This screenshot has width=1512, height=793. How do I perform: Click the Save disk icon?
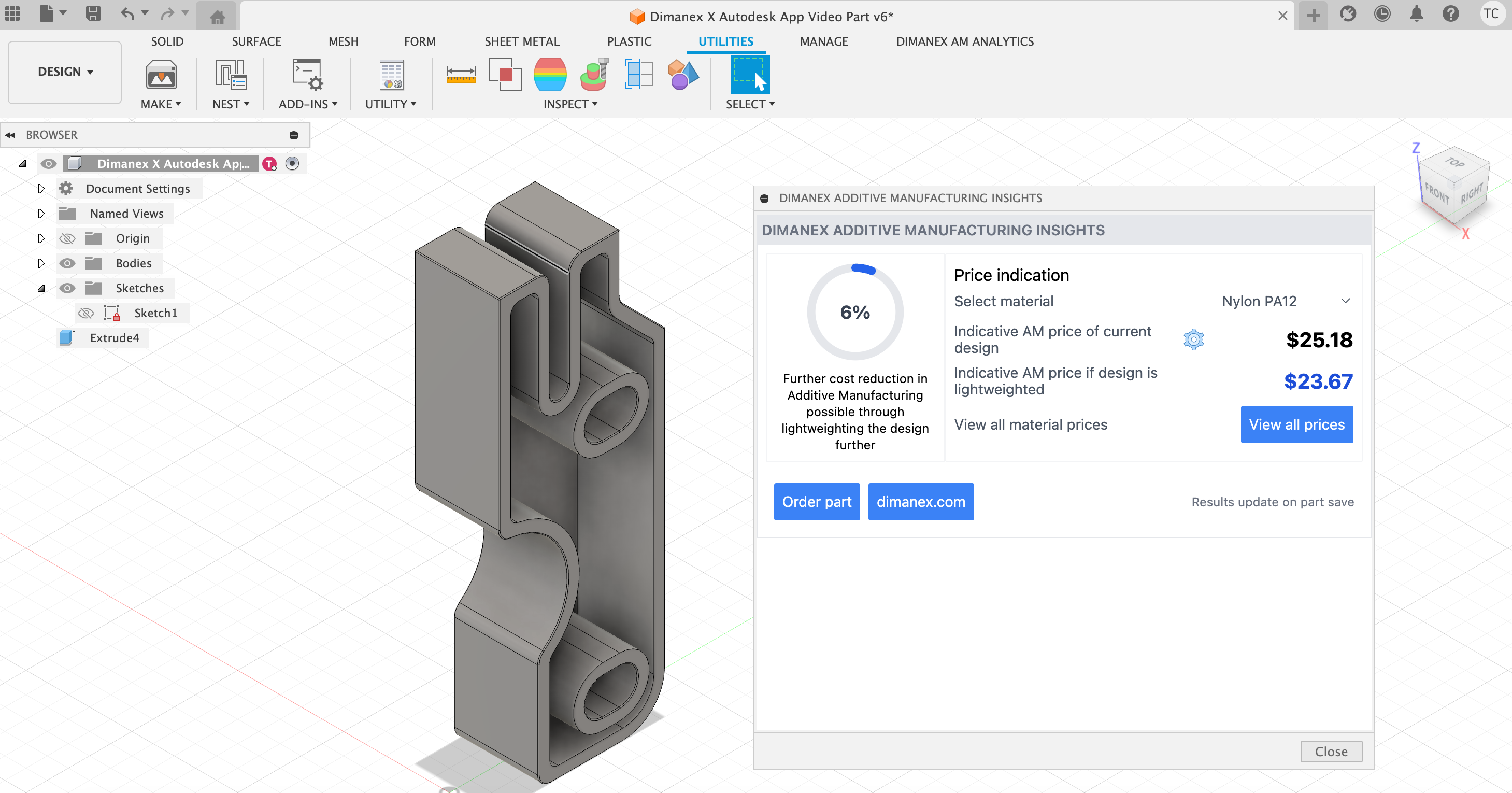coord(93,13)
